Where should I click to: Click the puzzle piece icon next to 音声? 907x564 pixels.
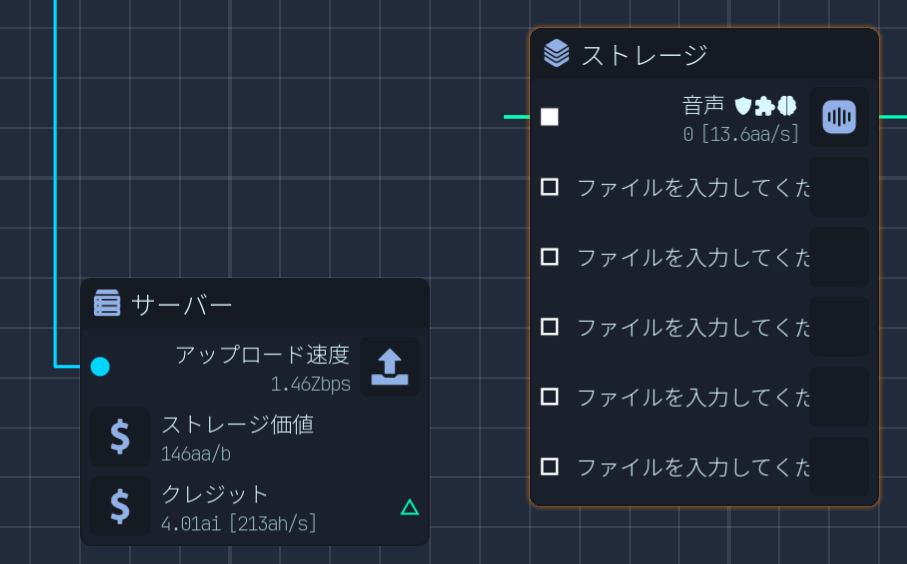click(x=765, y=105)
